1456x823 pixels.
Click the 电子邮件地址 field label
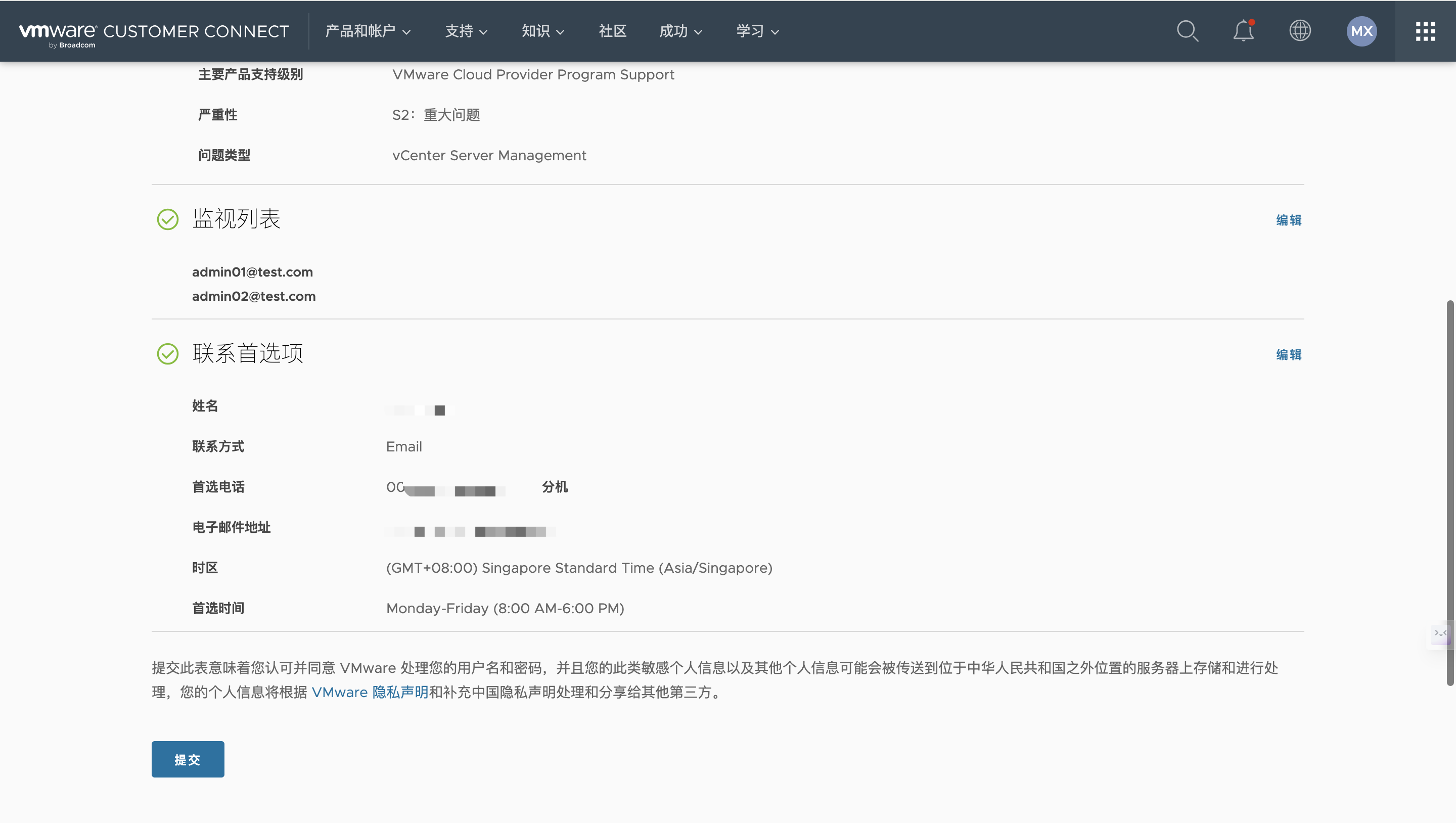pos(231,527)
